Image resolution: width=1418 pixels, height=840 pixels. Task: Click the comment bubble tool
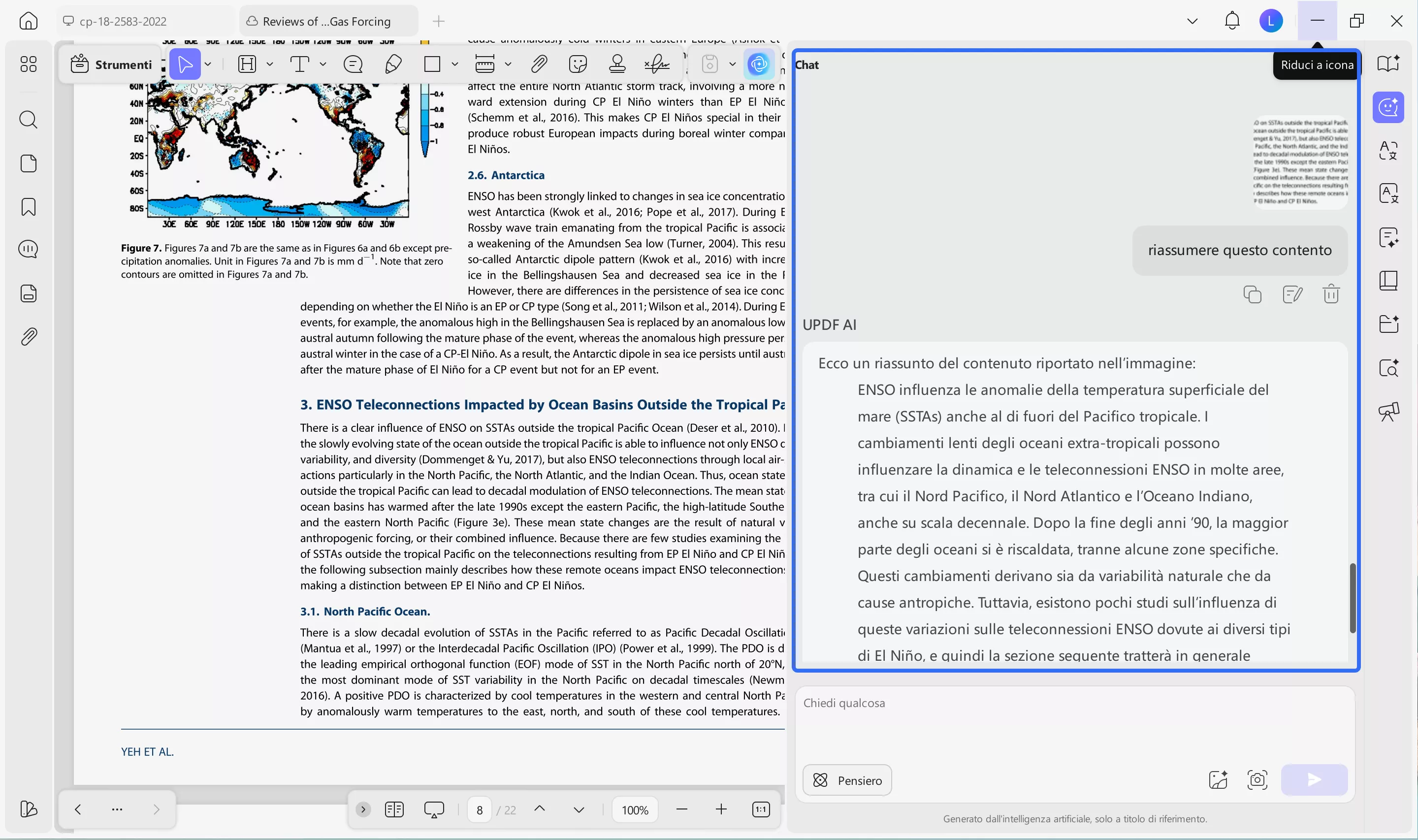tap(353, 64)
